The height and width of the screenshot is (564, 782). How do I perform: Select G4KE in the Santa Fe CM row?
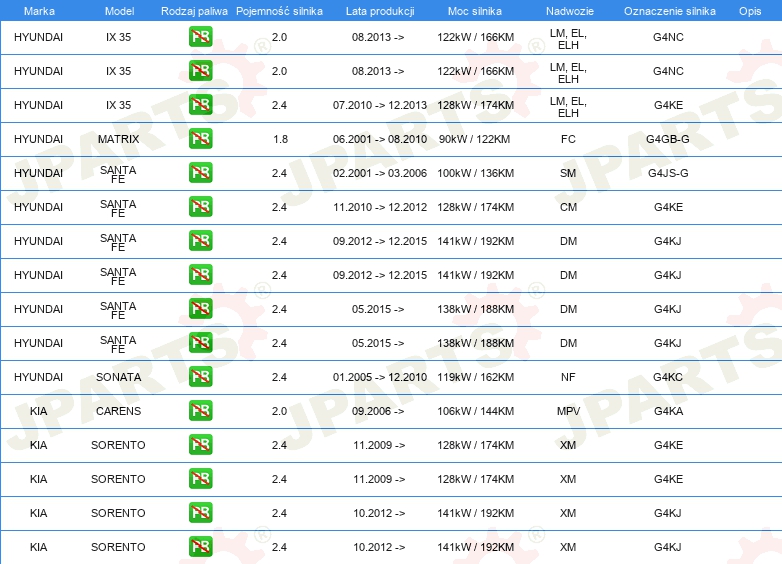(668, 207)
